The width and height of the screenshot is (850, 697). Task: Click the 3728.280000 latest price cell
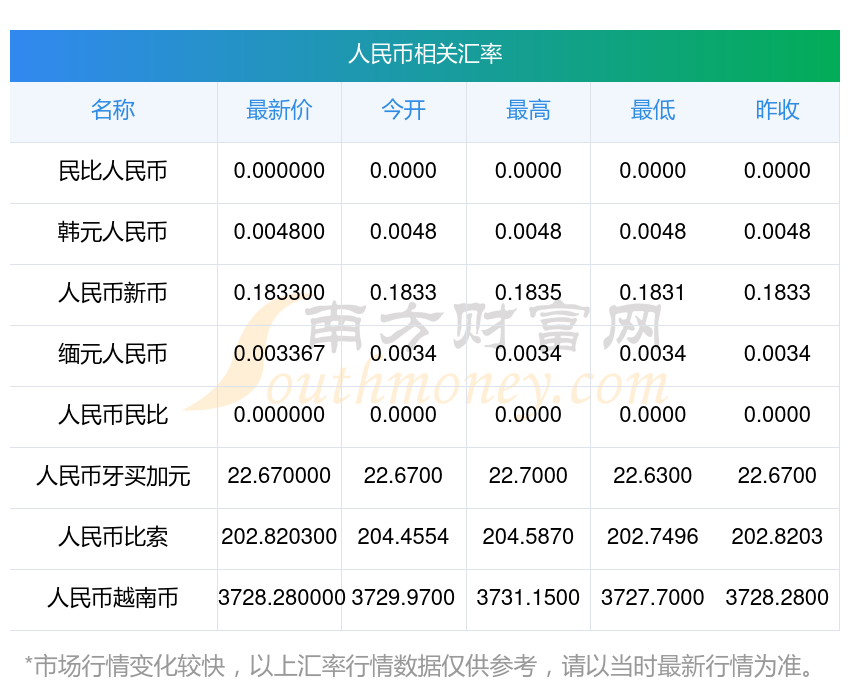click(281, 598)
